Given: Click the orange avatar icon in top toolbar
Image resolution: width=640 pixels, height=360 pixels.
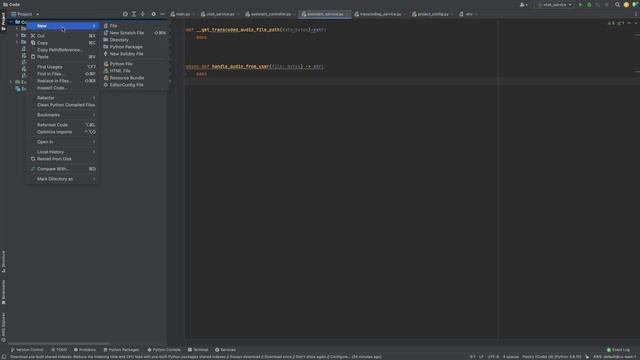Looking at the screenshot, I should pyautogui.click(x=626, y=5).
